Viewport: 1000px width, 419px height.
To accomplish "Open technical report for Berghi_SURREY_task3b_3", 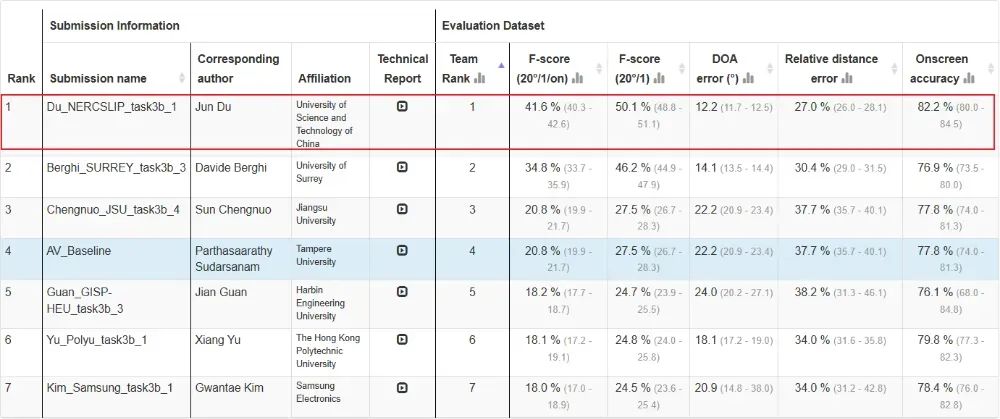I will (x=402, y=167).
